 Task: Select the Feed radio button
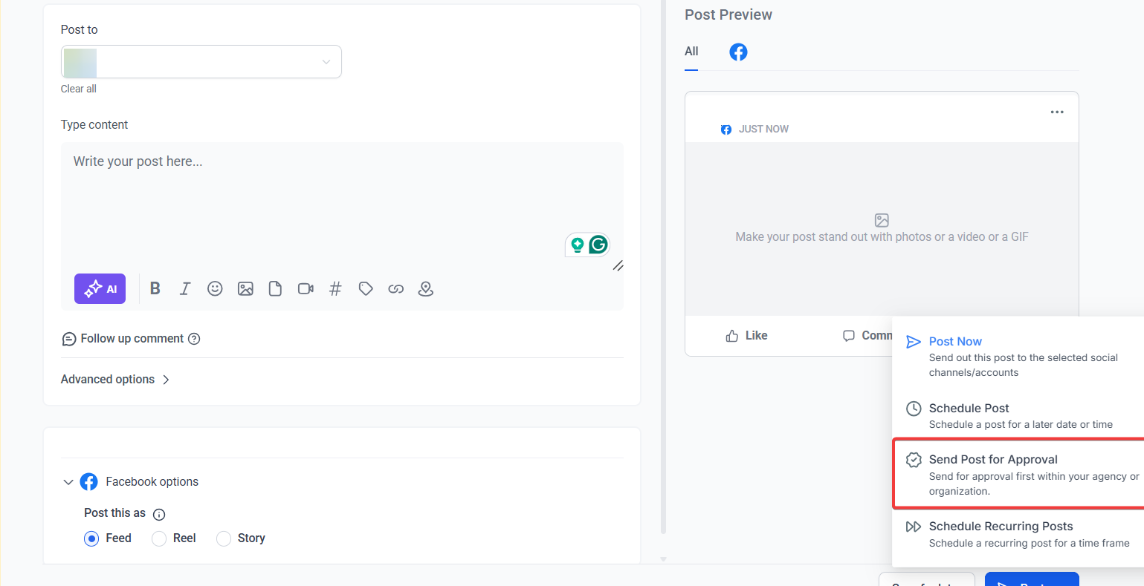click(x=92, y=538)
